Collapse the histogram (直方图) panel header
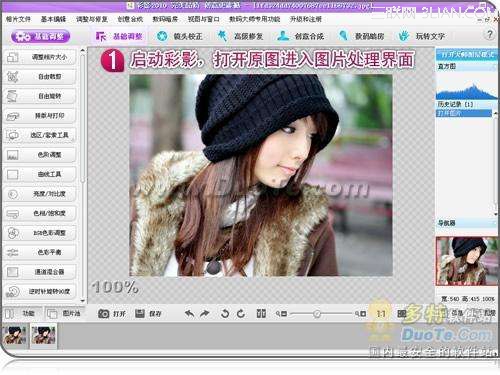Viewport: 500px width, 375px height. point(467,67)
